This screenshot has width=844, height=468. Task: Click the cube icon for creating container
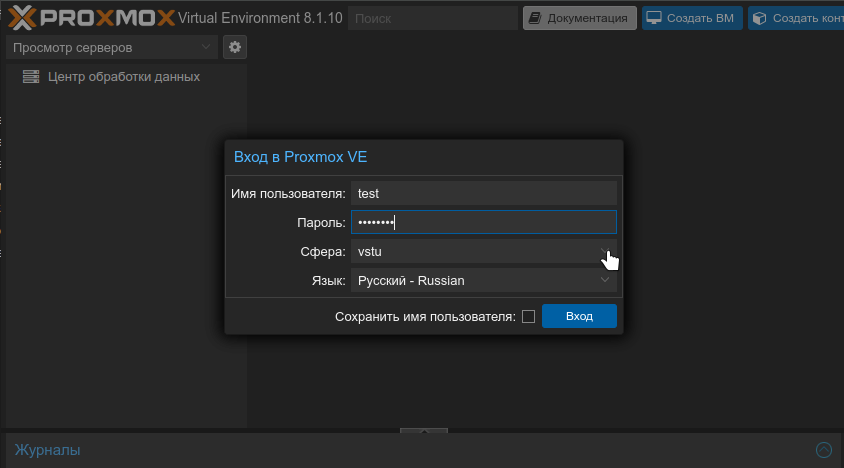tap(759, 18)
